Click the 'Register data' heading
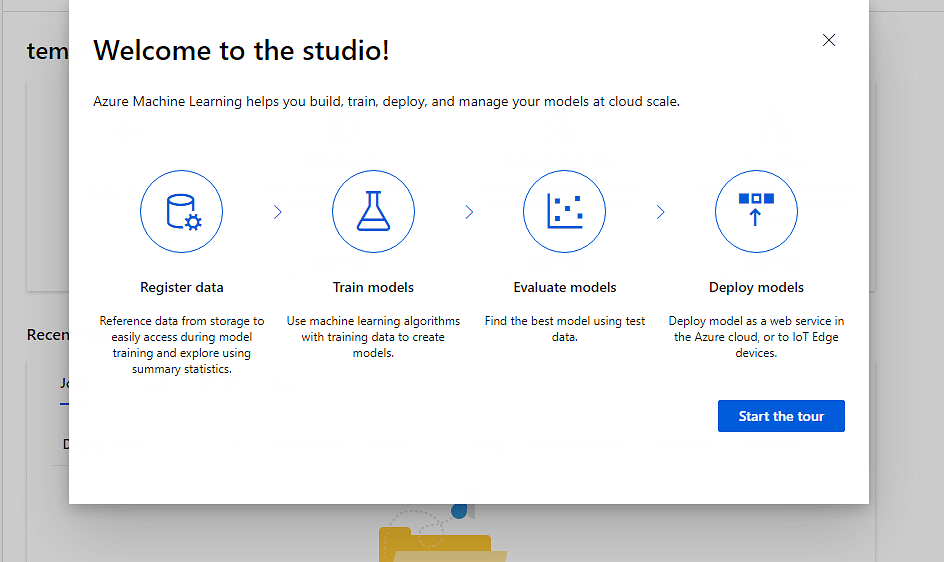Image resolution: width=944 pixels, height=562 pixels. pos(182,287)
